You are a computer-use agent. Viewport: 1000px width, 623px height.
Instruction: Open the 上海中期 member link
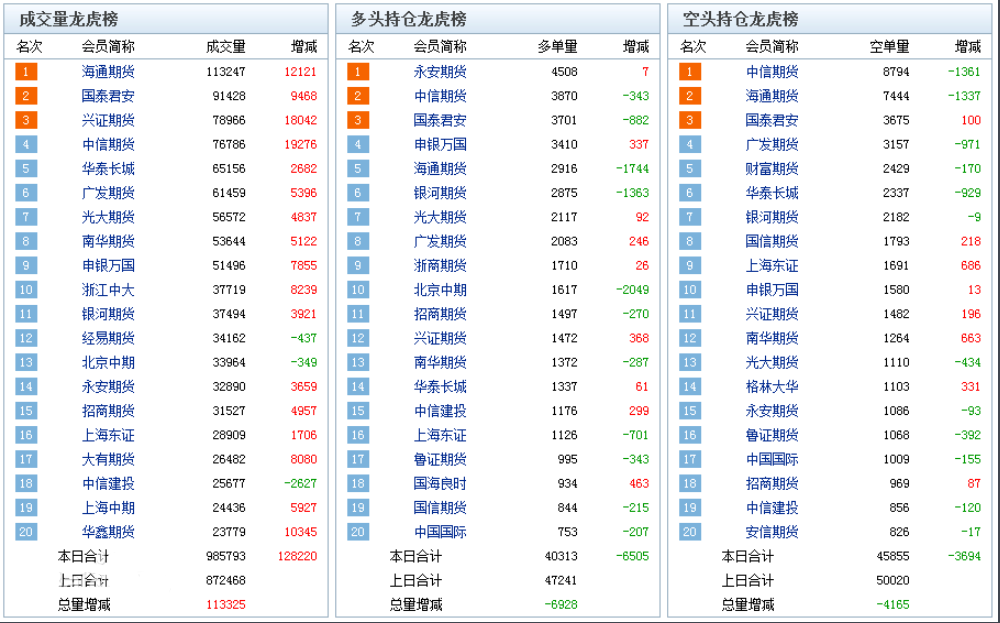coord(108,508)
